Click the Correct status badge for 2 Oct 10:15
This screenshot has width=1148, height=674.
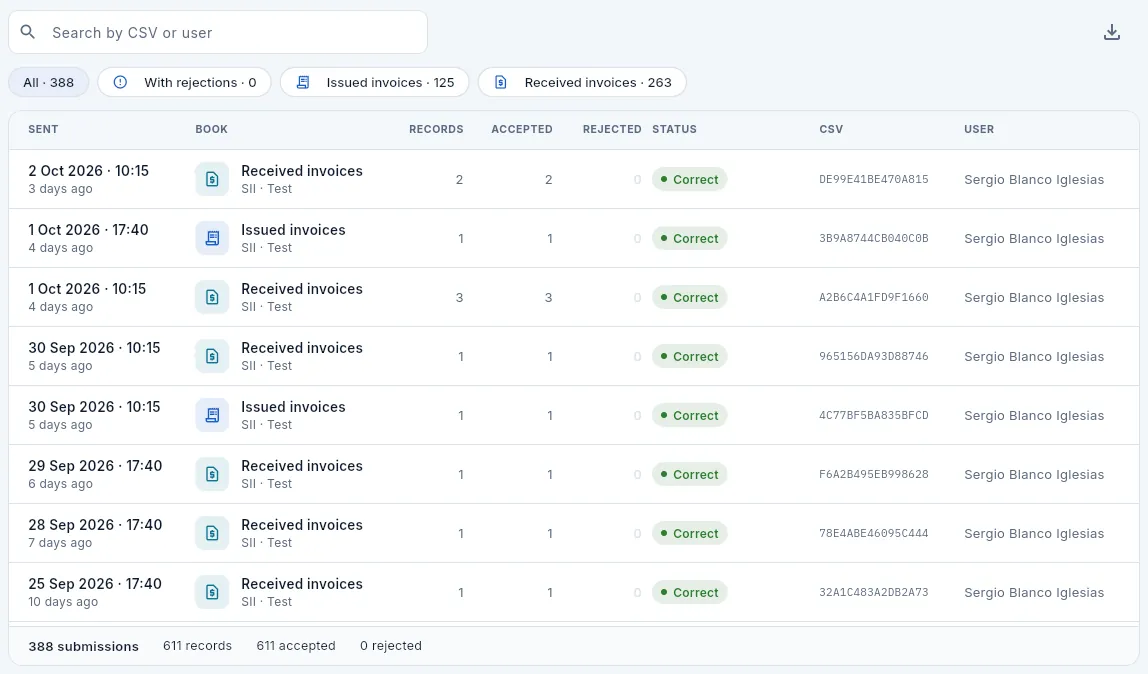point(689,179)
